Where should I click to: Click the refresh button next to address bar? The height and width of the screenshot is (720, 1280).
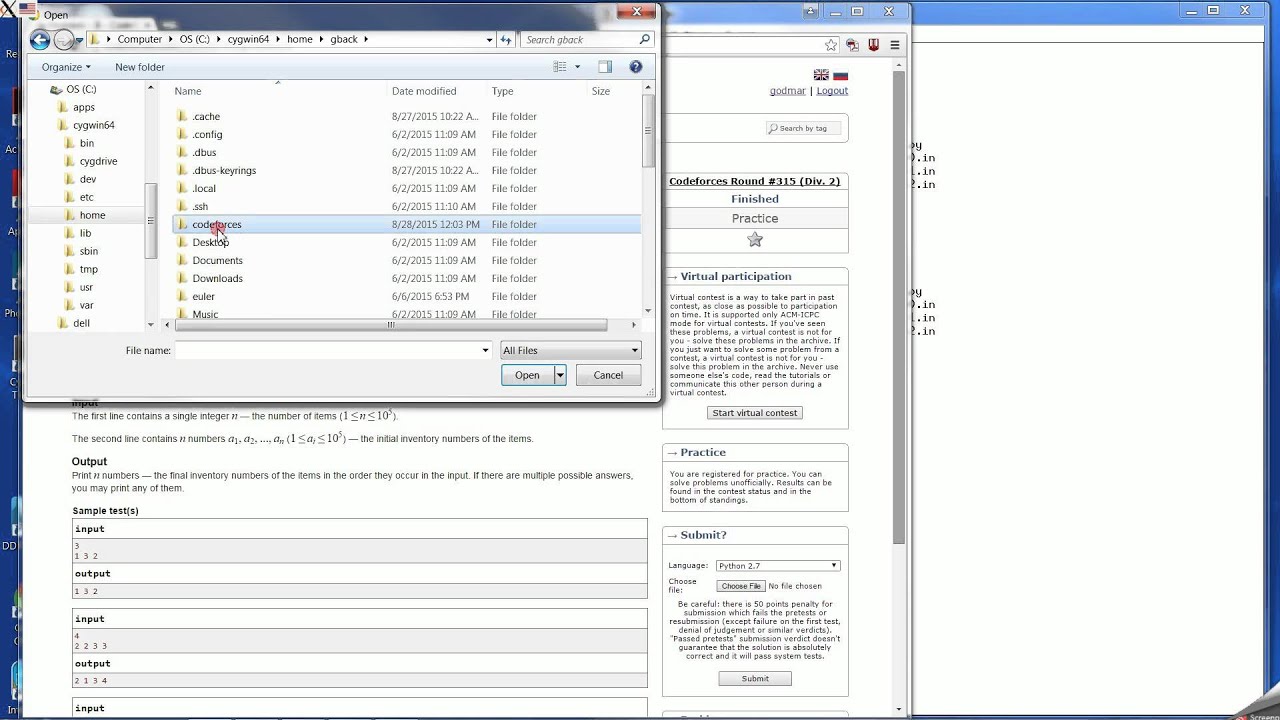click(506, 40)
